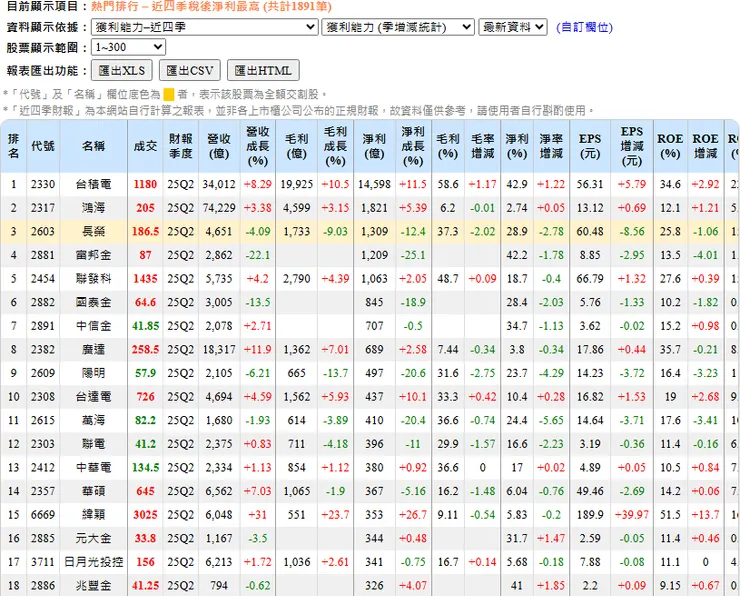Image resolution: width=740 pixels, height=596 pixels.
Task: Select 緯穎 EPS value 189.9
Action: 590,514
